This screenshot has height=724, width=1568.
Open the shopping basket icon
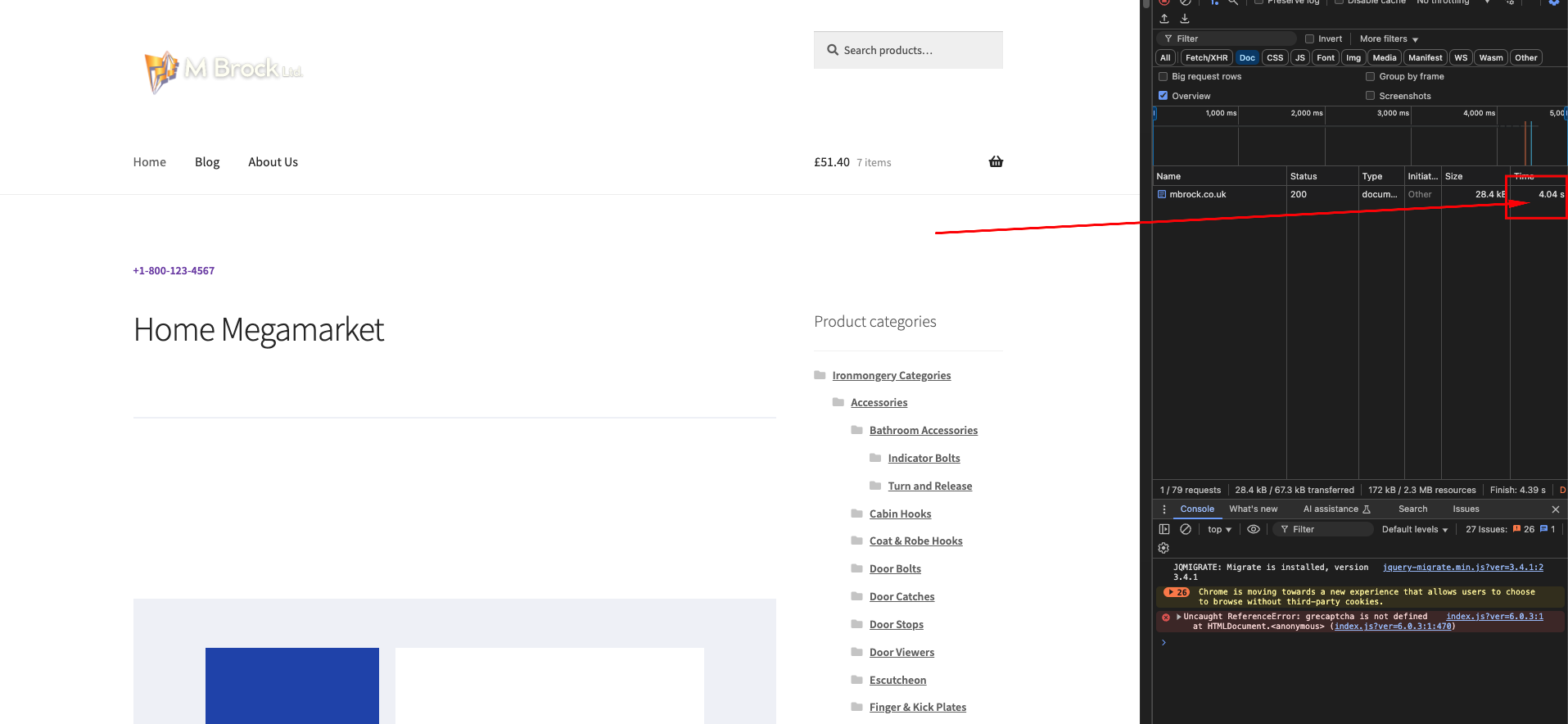pyautogui.click(x=996, y=161)
